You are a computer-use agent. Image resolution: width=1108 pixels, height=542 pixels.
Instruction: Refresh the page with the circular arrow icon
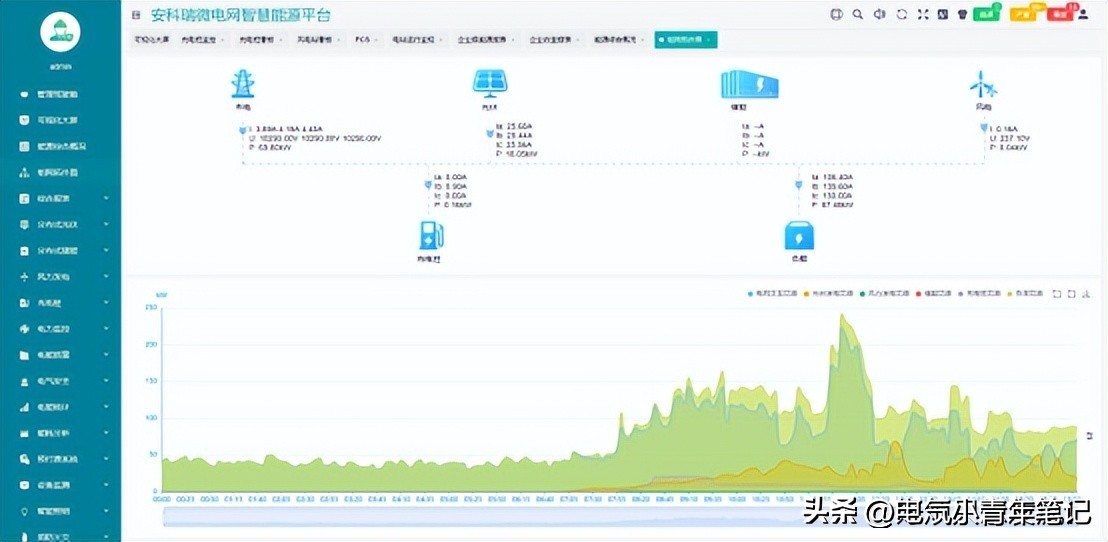(x=901, y=14)
